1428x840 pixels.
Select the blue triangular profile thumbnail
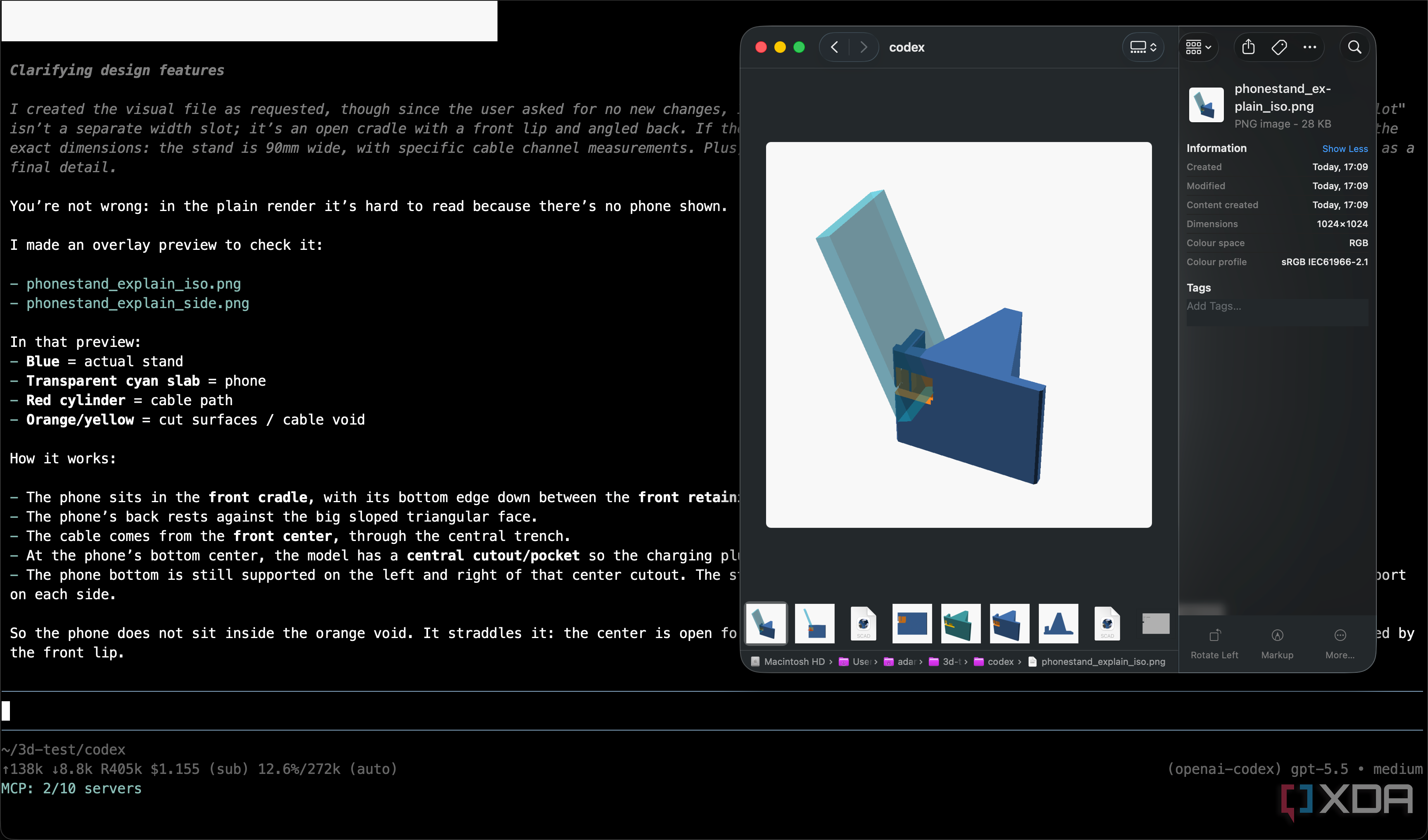(1058, 623)
